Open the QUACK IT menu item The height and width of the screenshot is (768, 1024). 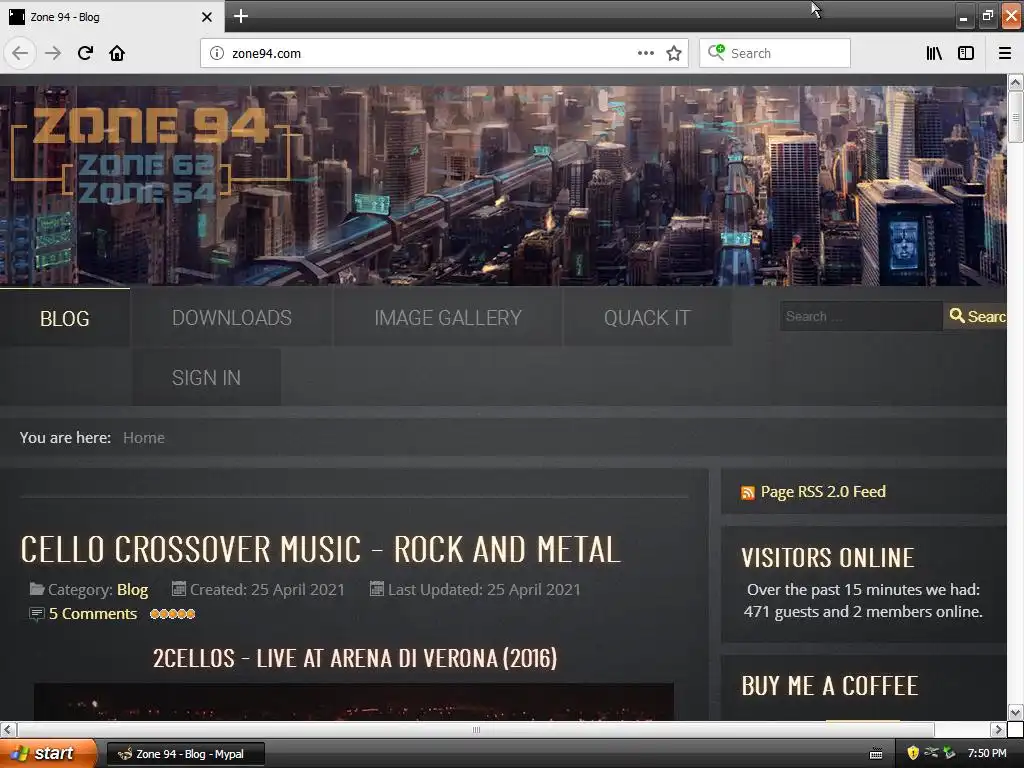click(647, 317)
